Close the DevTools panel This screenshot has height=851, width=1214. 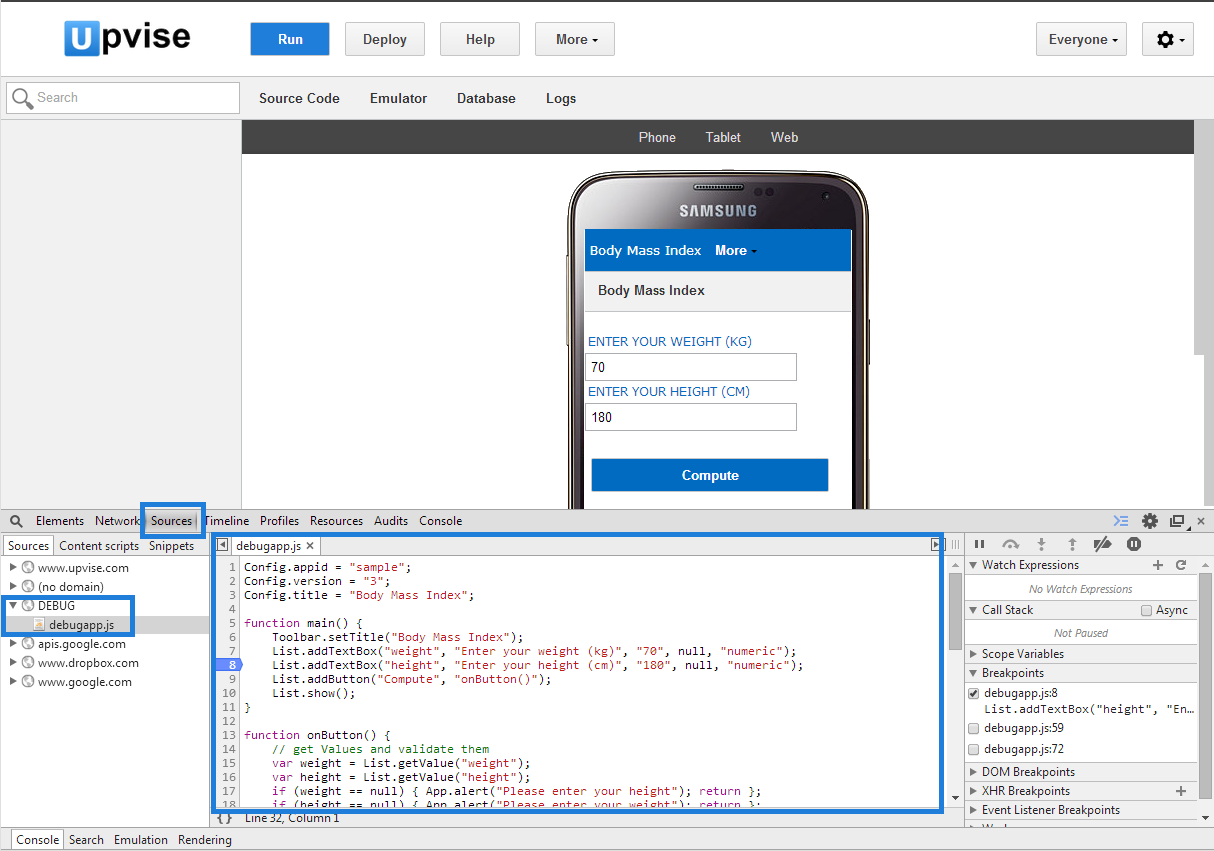click(x=1201, y=521)
